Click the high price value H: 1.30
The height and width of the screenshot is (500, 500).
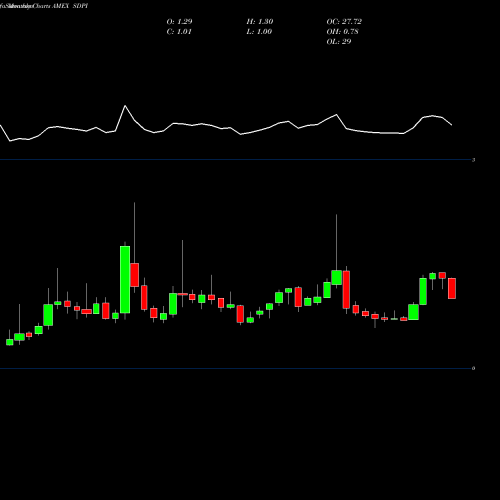click(x=260, y=22)
